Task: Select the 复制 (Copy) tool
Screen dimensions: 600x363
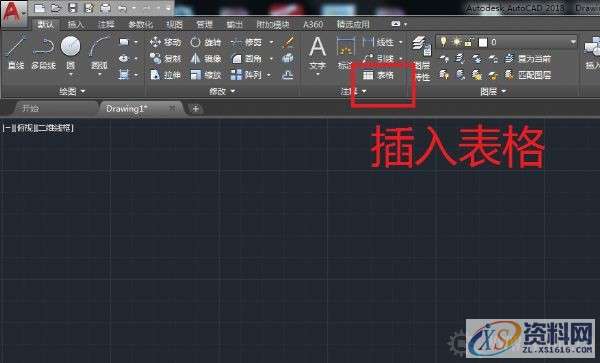Action: click(x=165, y=59)
